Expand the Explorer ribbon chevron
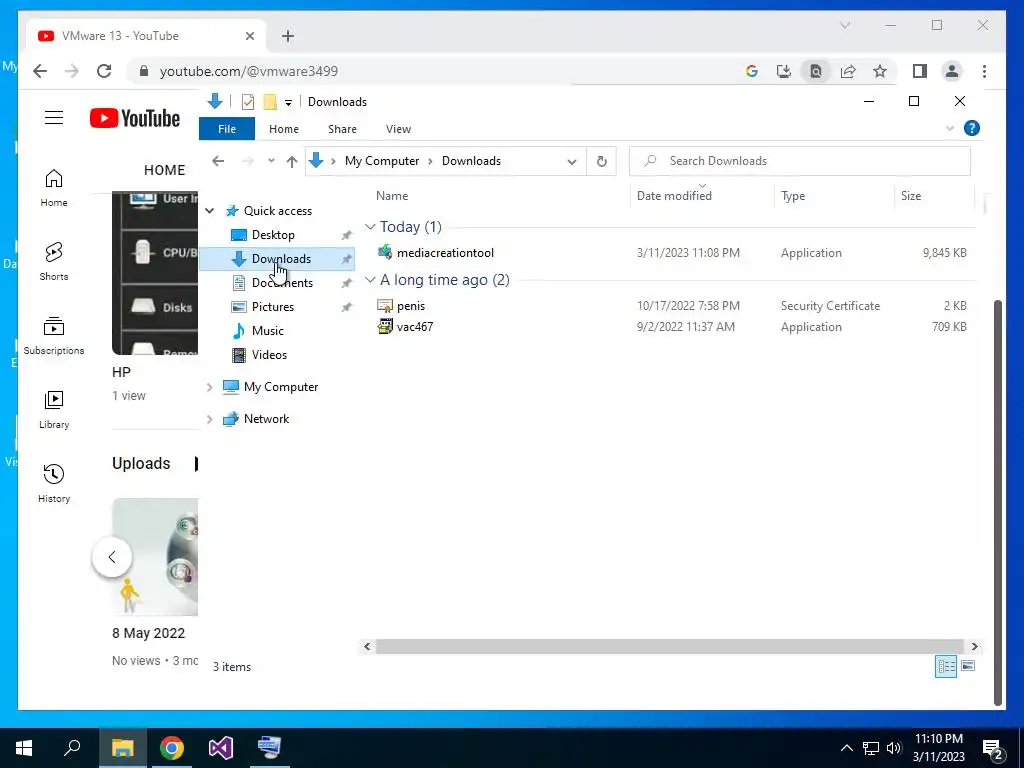 (x=950, y=128)
